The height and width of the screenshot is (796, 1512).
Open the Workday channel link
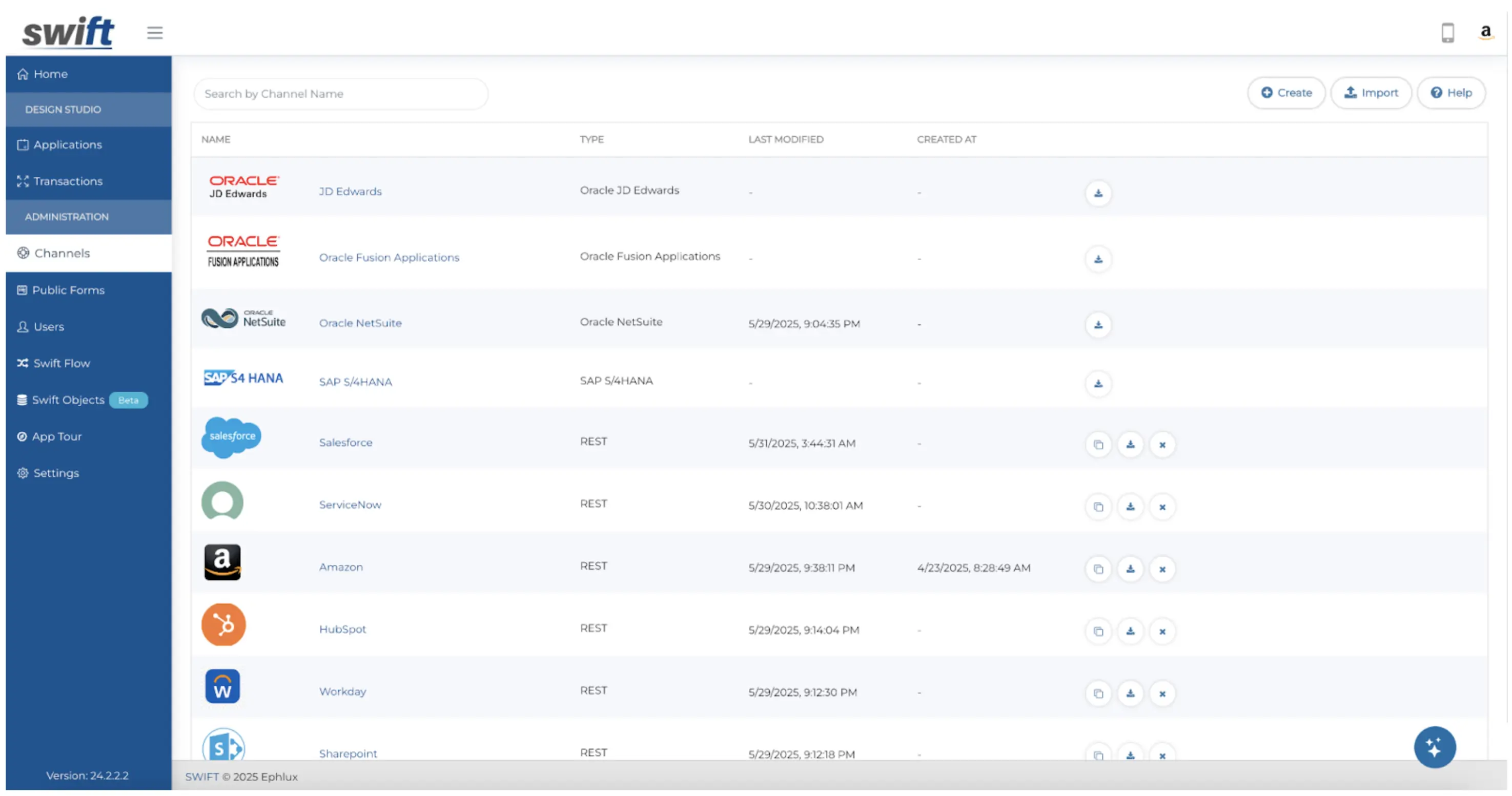[x=342, y=691]
